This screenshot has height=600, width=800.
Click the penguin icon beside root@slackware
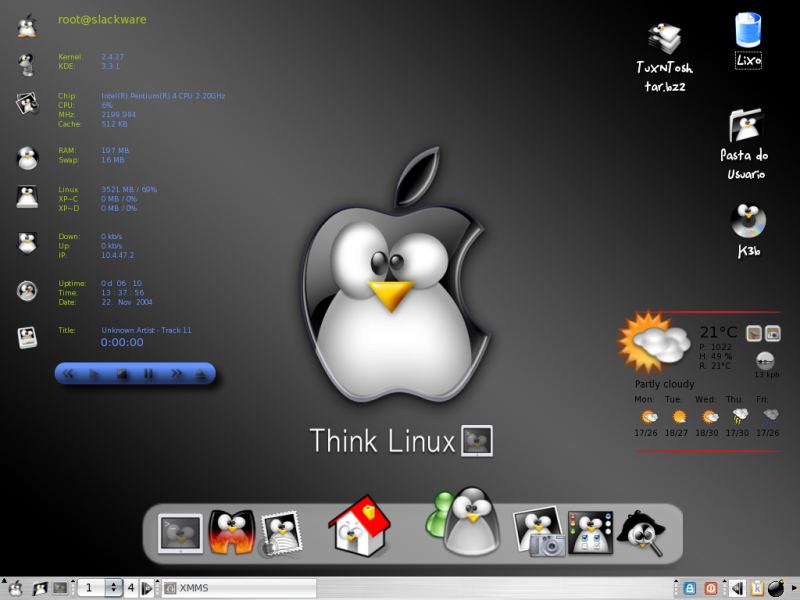(x=27, y=26)
